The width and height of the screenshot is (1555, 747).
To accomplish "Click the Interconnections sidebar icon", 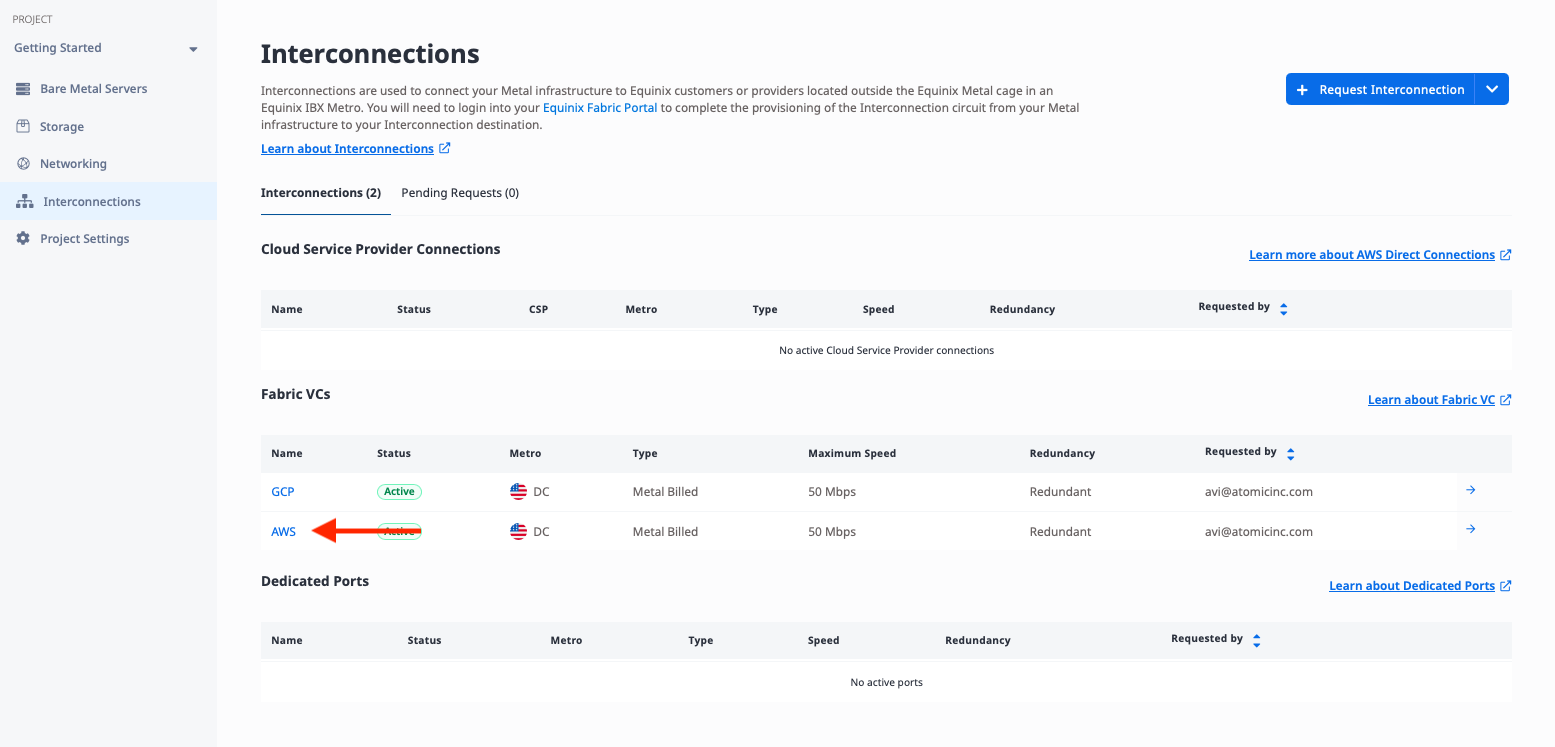I will 25,202.
